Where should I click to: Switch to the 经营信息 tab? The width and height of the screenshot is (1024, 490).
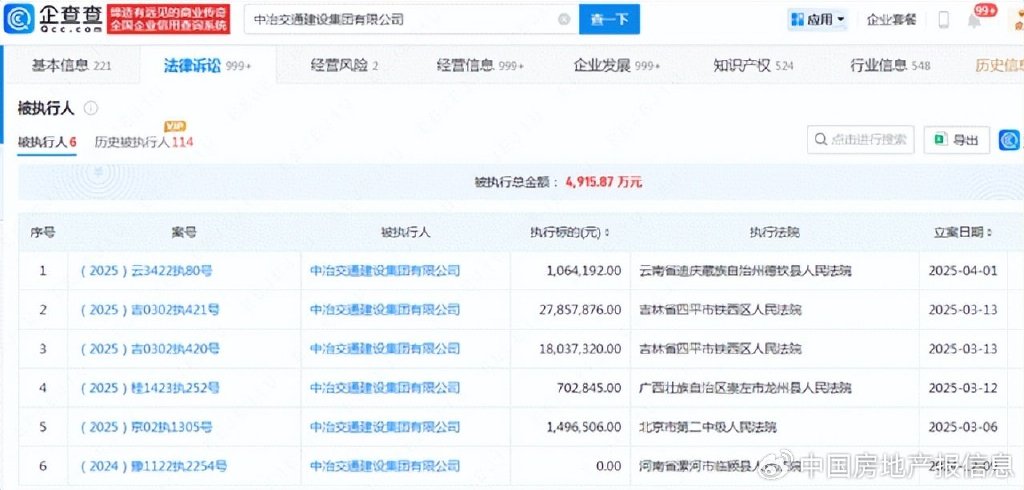[x=480, y=65]
